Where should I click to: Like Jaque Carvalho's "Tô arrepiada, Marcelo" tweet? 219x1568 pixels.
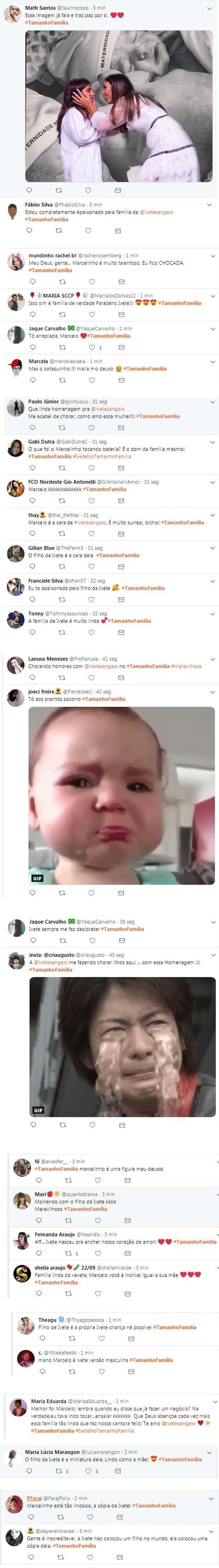point(92,347)
